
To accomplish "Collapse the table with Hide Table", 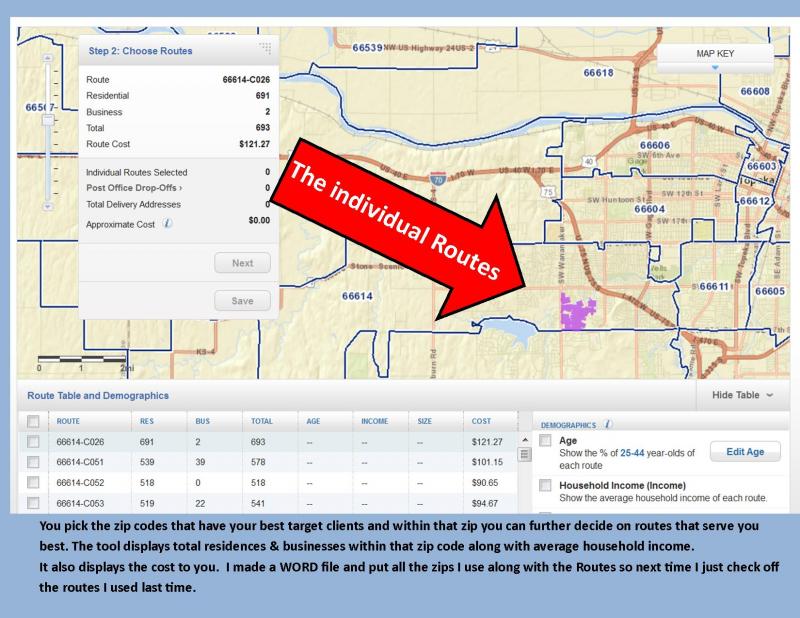I will point(742,395).
